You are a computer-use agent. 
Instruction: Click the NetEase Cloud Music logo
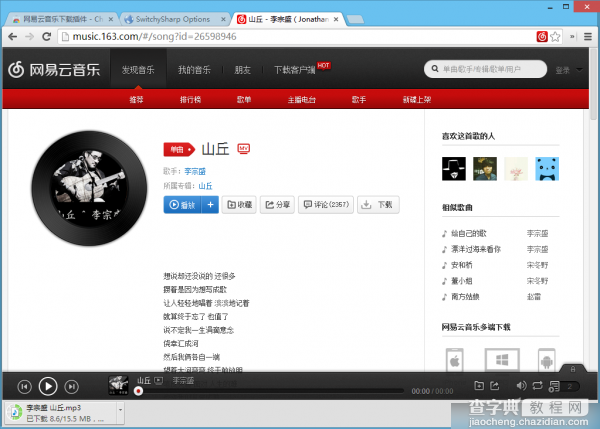tap(54, 69)
